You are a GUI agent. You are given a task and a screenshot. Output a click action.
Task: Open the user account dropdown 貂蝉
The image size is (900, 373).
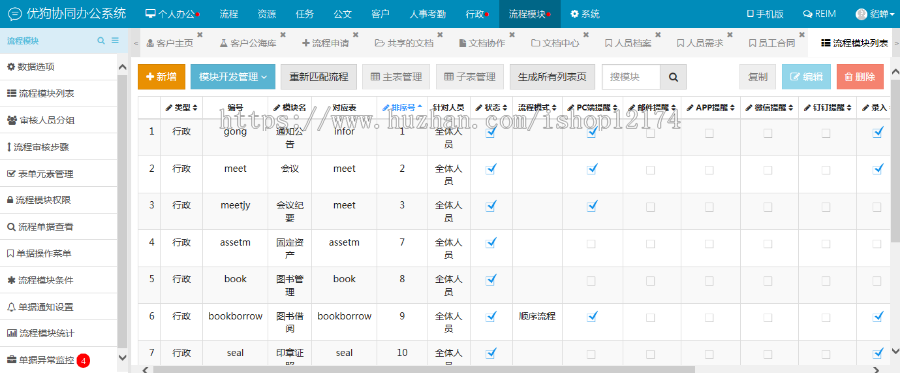click(x=875, y=14)
